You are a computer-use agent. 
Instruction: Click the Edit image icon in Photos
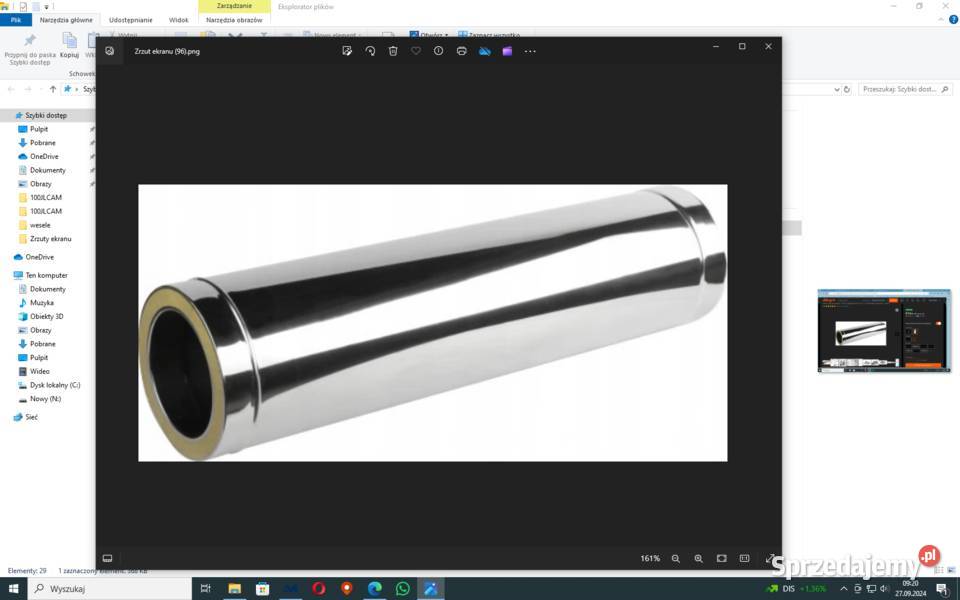347,51
